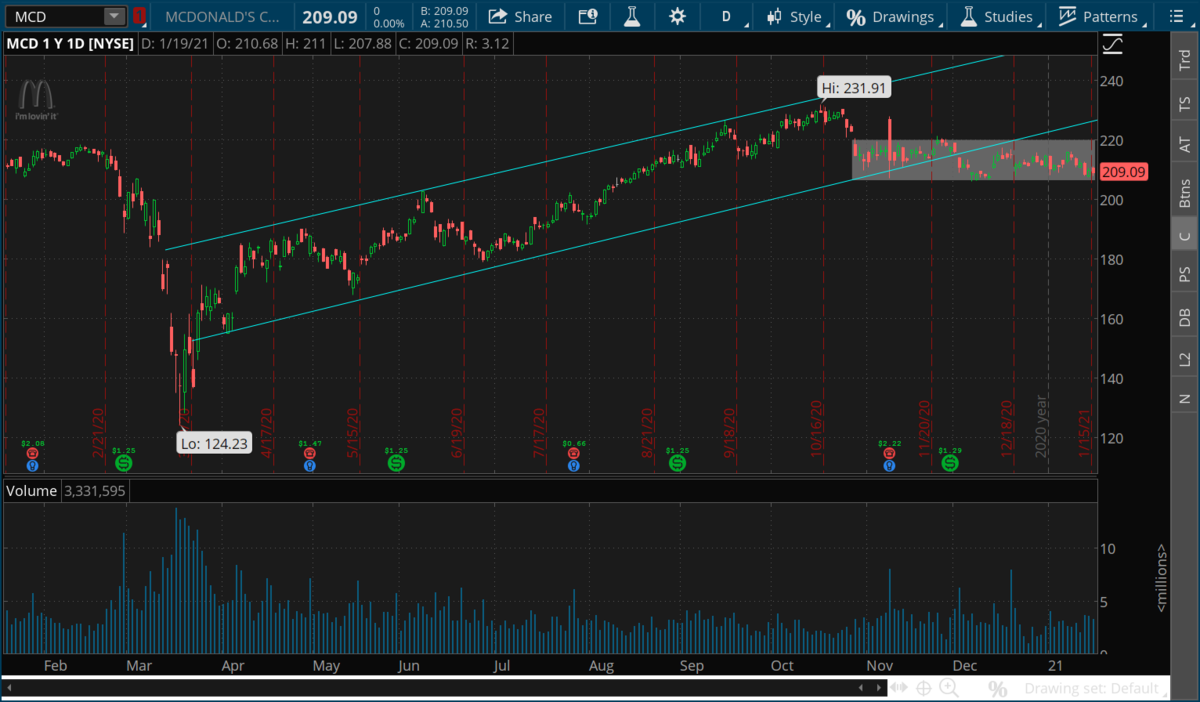1200x702 pixels.
Task: Select the C sidebar tab
Action: coord(1185,236)
